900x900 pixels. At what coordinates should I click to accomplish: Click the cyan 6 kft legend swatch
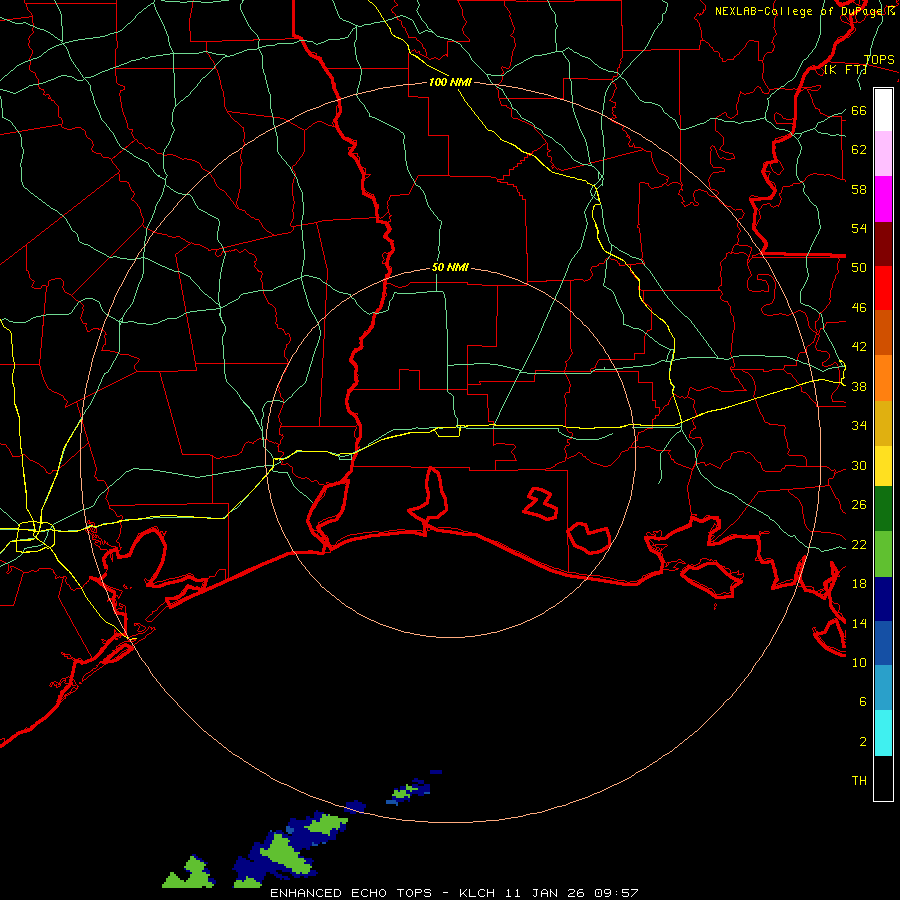883,733
